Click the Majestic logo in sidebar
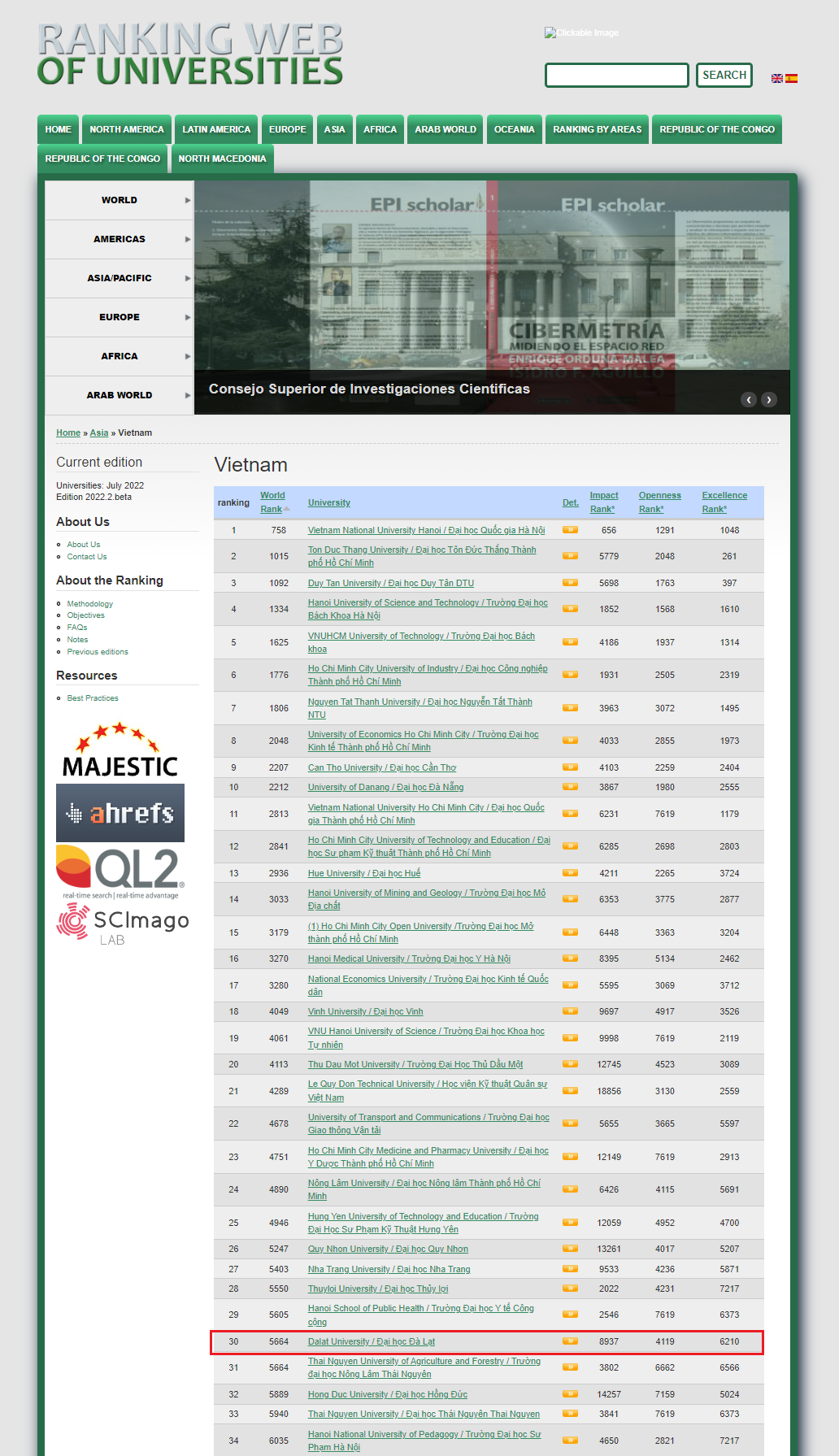 pos(120,751)
